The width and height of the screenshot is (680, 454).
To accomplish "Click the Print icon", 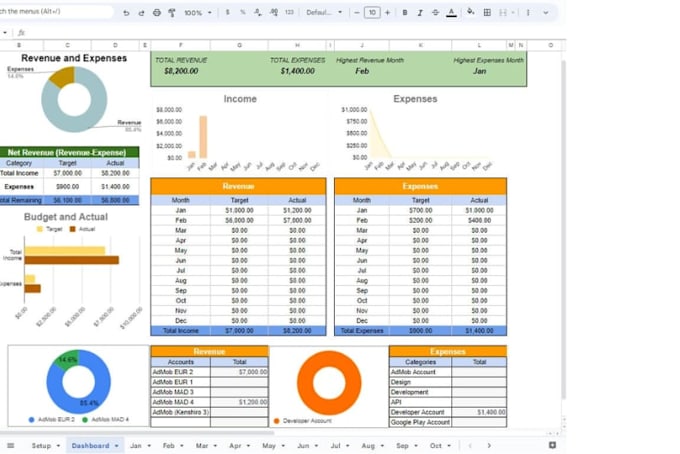I will click(157, 13).
